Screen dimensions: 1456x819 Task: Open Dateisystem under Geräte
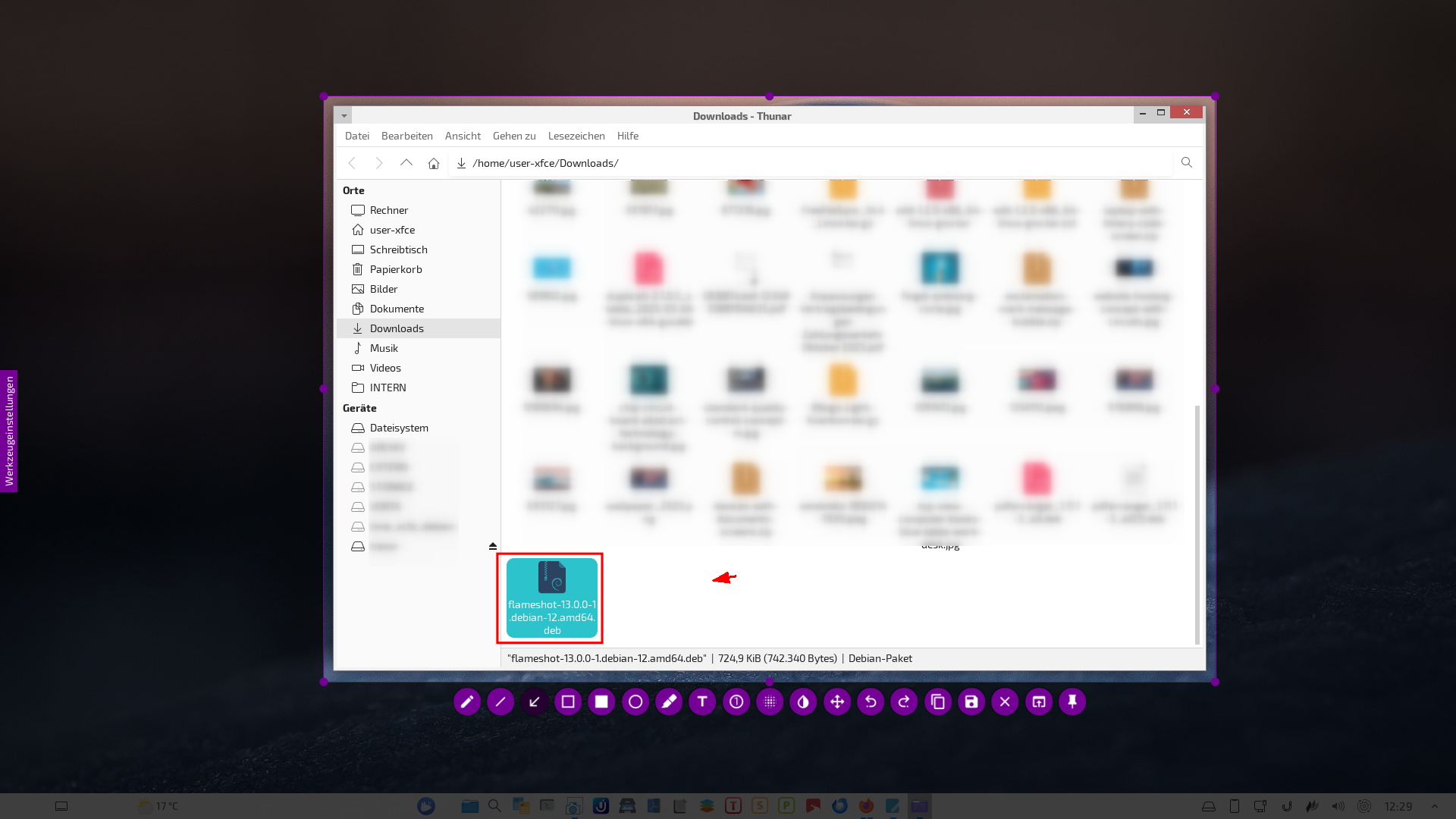[x=418, y=428]
